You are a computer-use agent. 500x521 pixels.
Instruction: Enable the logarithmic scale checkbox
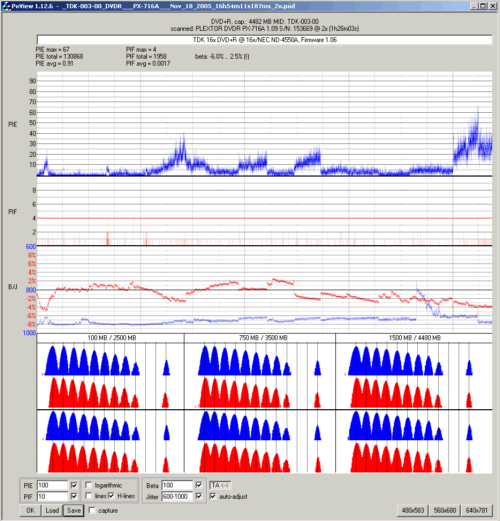pyautogui.click(x=89, y=485)
